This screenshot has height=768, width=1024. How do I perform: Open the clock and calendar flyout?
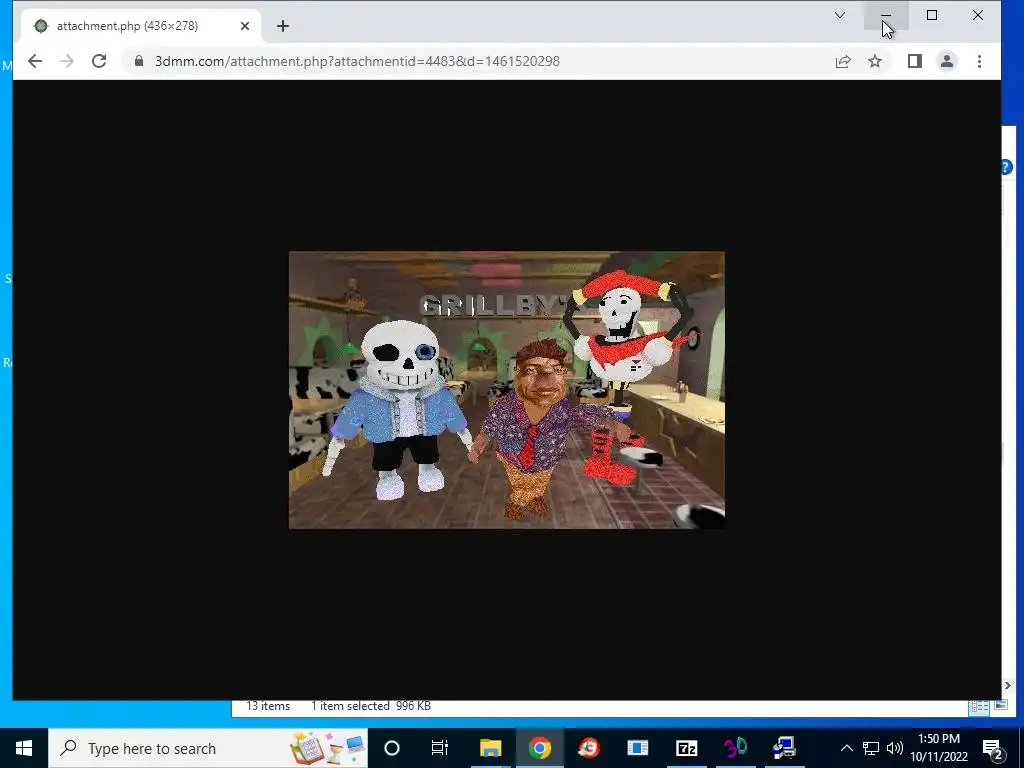coord(939,748)
